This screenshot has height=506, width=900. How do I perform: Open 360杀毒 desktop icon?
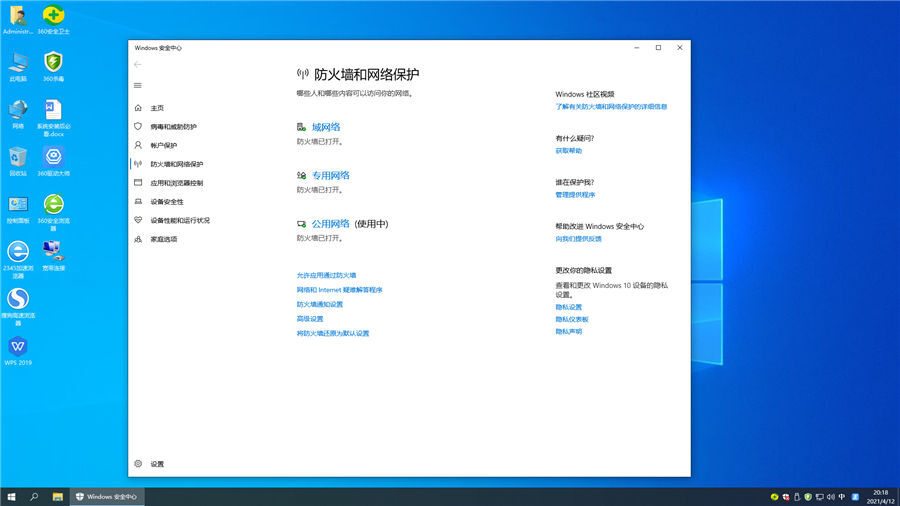tap(53, 67)
